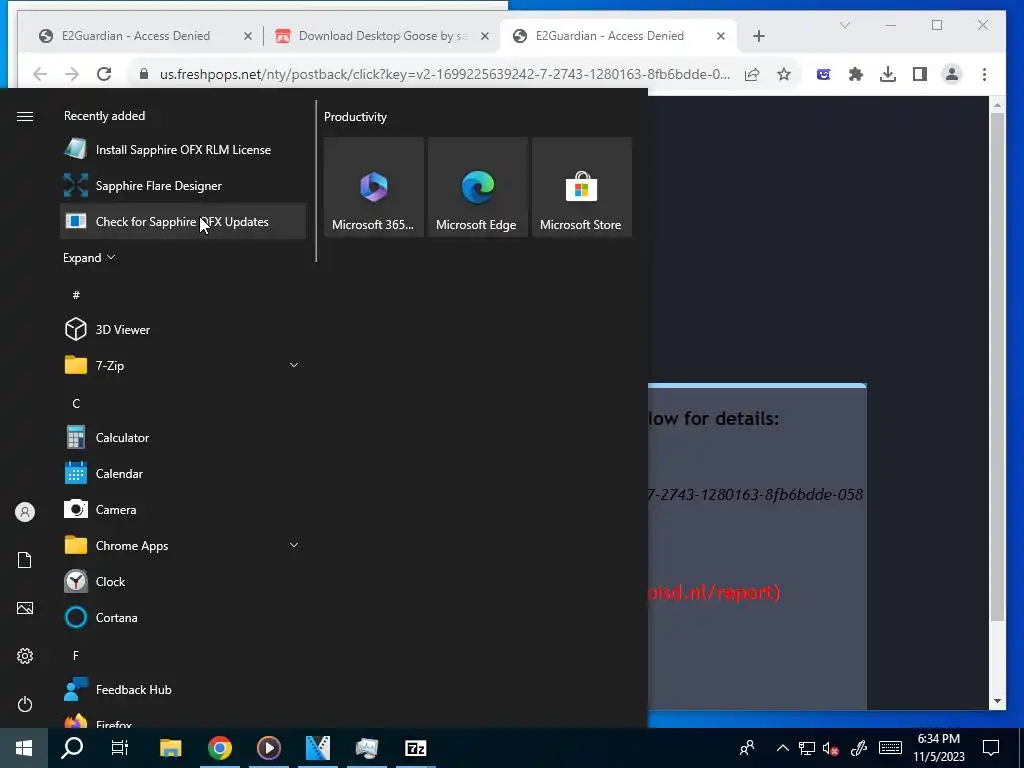Image resolution: width=1024 pixels, height=768 pixels.
Task: Jump to the C letter group
Action: click(76, 404)
